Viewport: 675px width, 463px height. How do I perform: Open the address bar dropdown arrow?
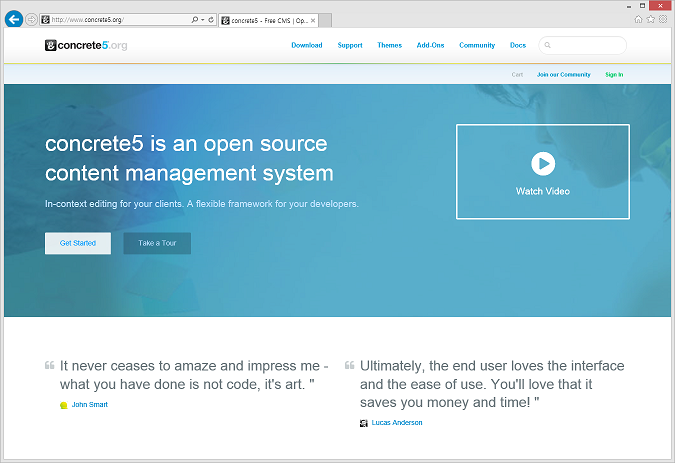click(202, 20)
